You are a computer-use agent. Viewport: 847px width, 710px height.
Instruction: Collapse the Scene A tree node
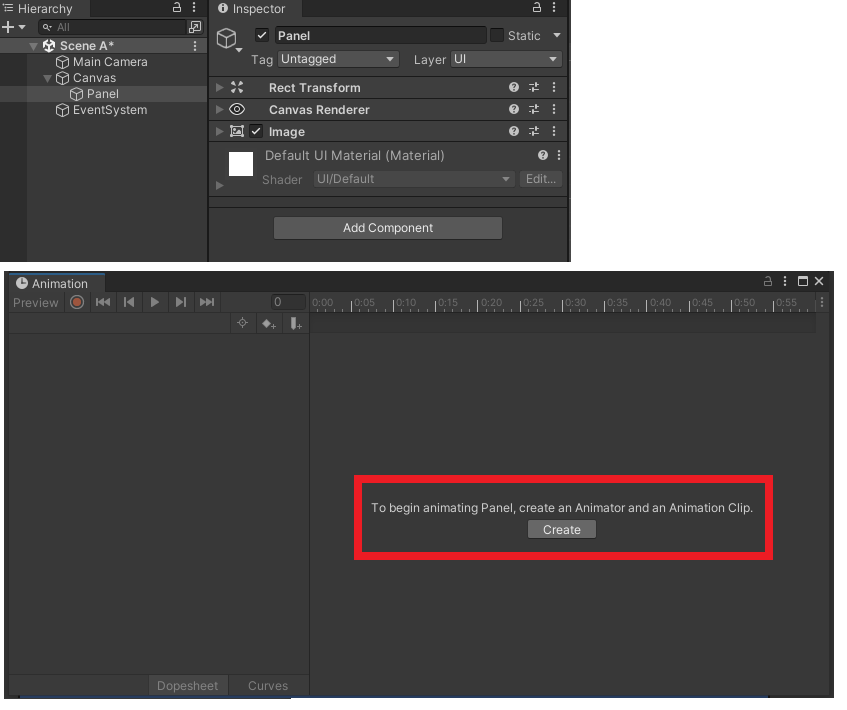coord(34,46)
